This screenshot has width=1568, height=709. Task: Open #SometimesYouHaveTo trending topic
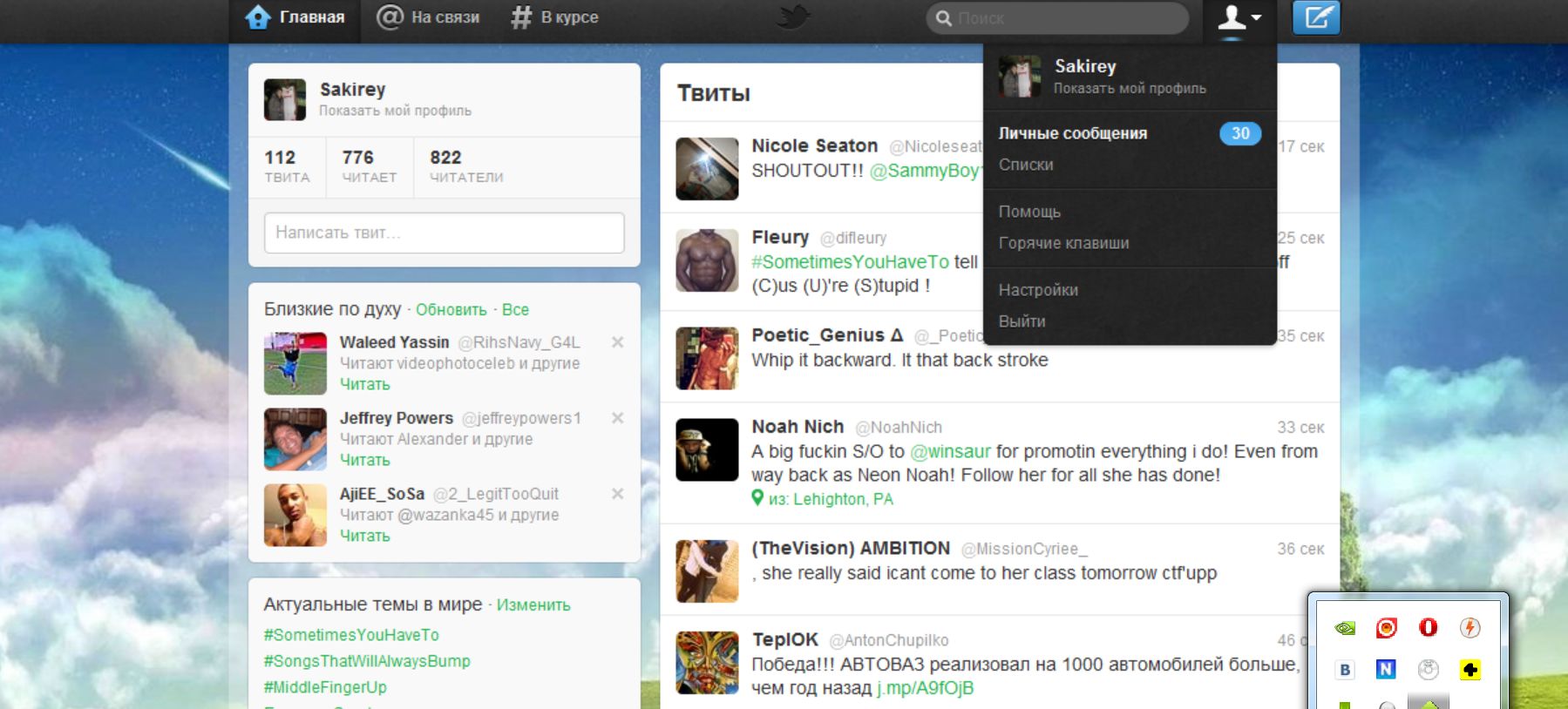(x=351, y=635)
